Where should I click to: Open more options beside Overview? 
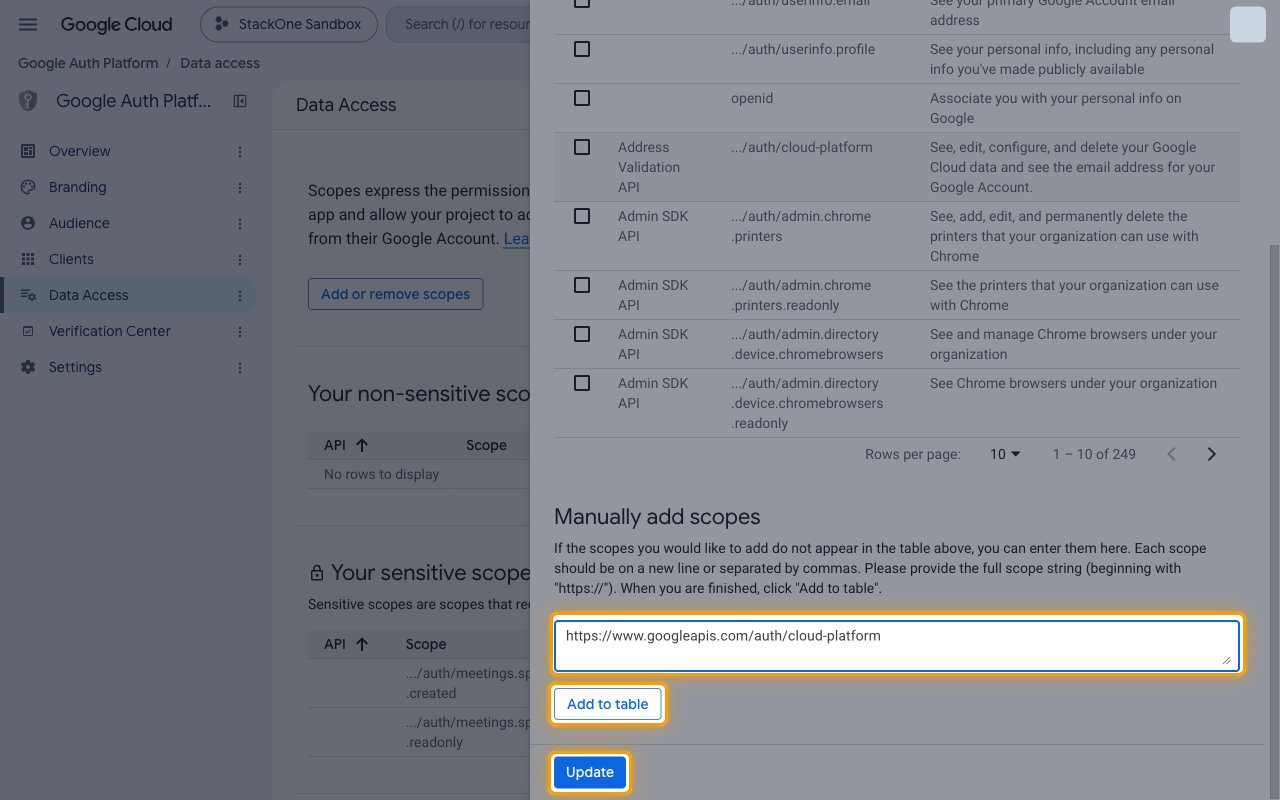pos(239,152)
